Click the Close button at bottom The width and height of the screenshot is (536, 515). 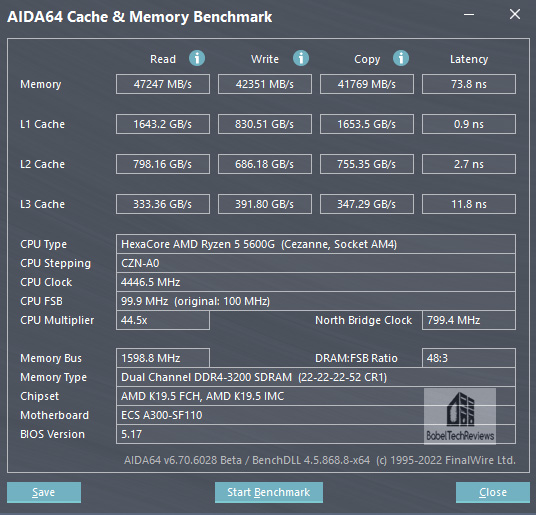pos(493,492)
